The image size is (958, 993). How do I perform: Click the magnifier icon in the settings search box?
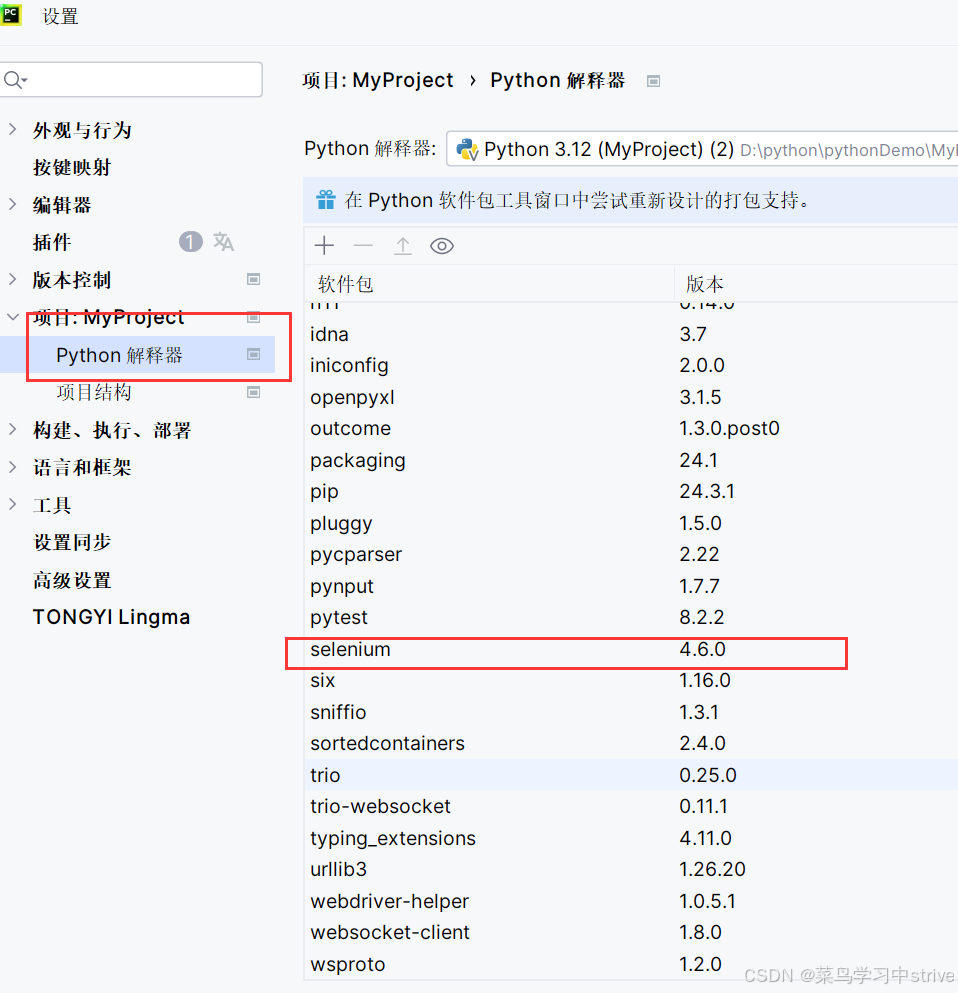pyautogui.click(x=14, y=79)
